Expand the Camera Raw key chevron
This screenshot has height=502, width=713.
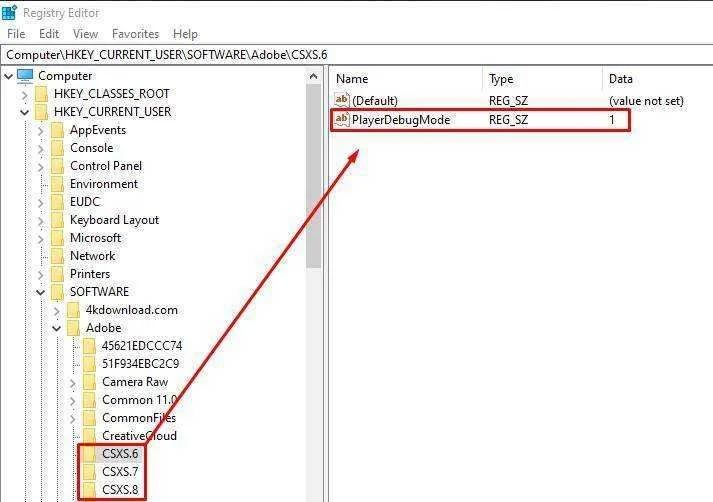click(73, 383)
